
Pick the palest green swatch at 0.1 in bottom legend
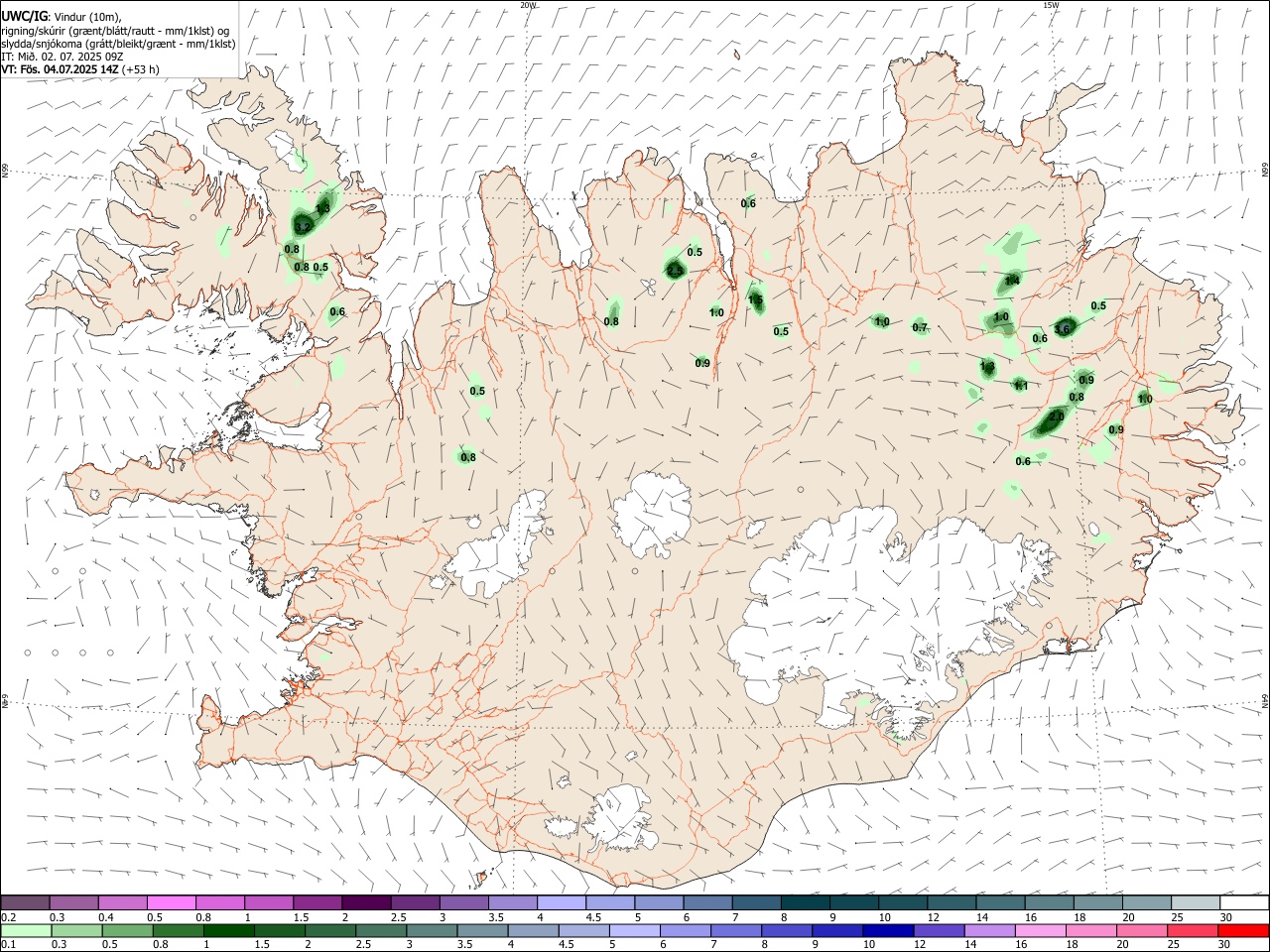coord(26,931)
